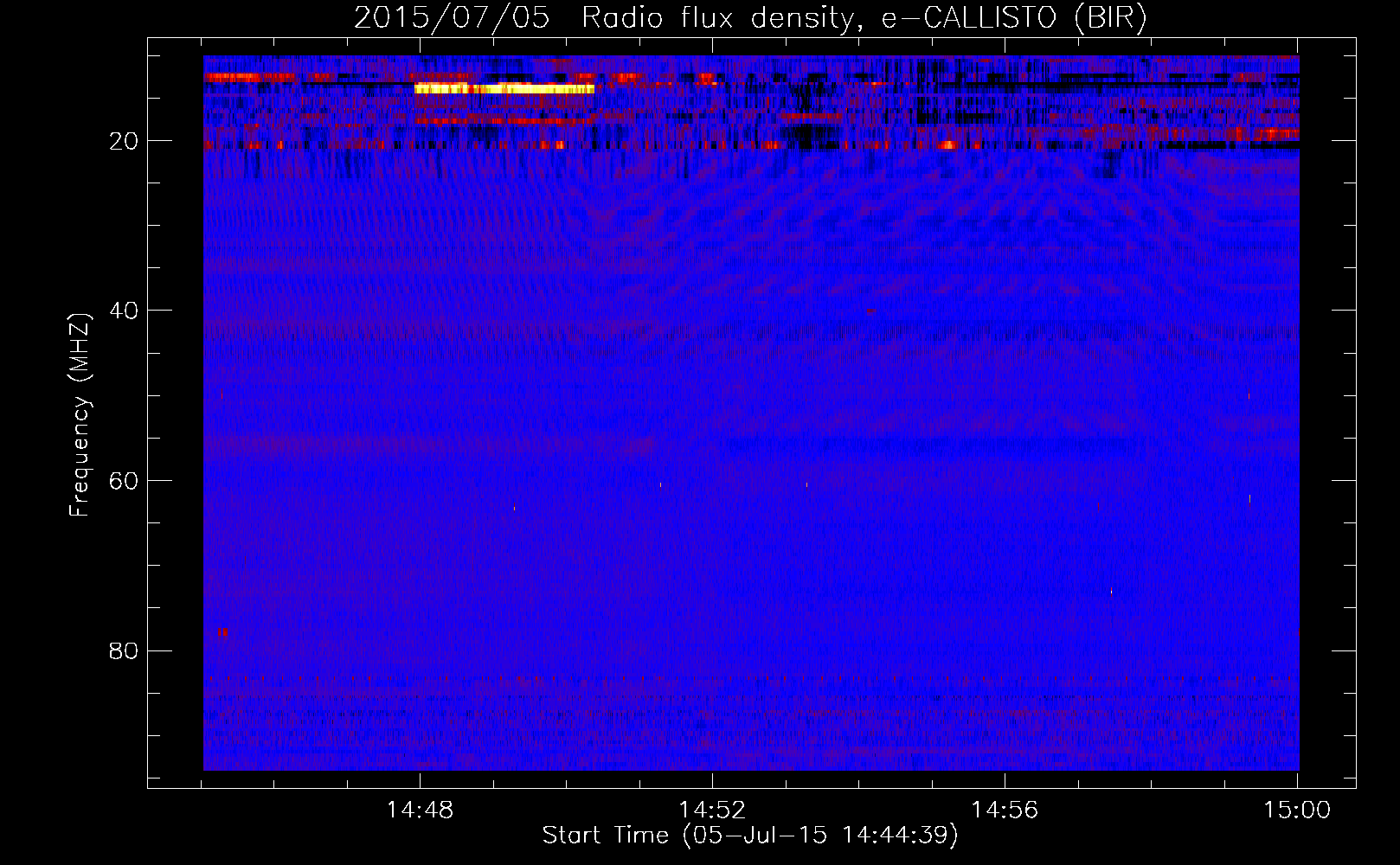Click the 60 MHz frequency tick label
Image resolution: width=1400 pixels, height=865 pixels.
(x=124, y=481)
